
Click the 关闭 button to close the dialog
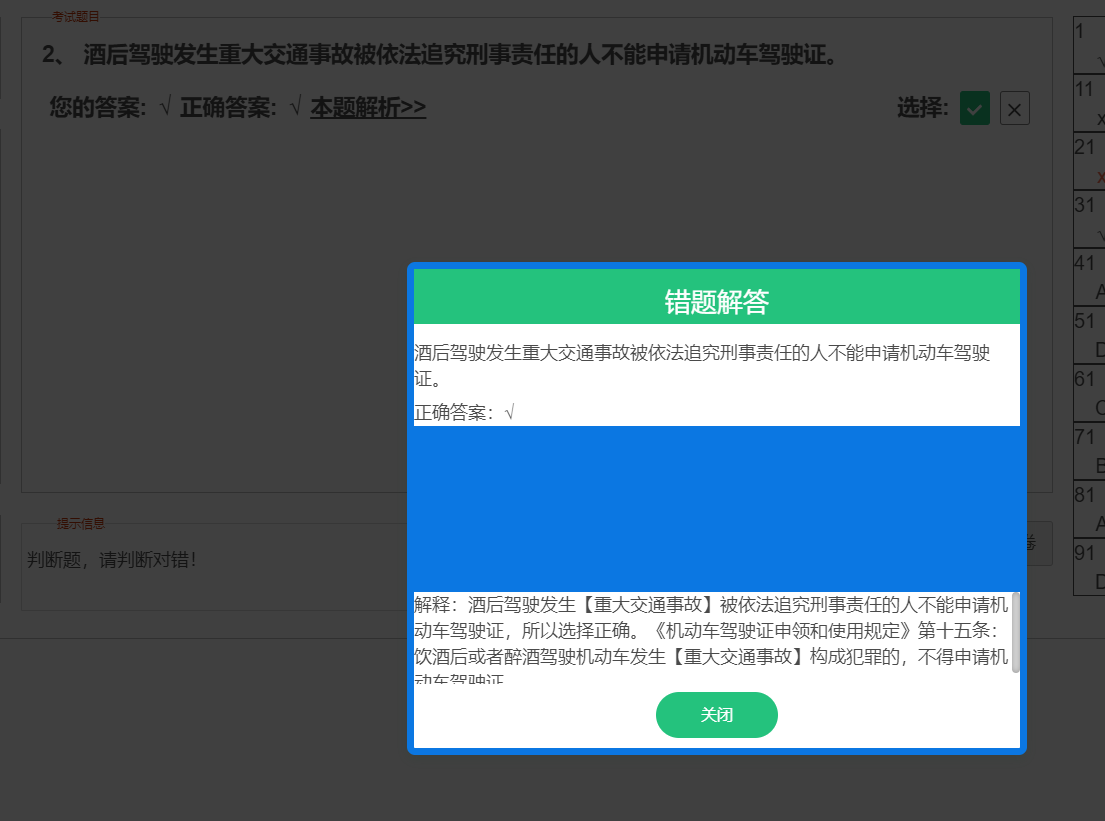(716, 715)
